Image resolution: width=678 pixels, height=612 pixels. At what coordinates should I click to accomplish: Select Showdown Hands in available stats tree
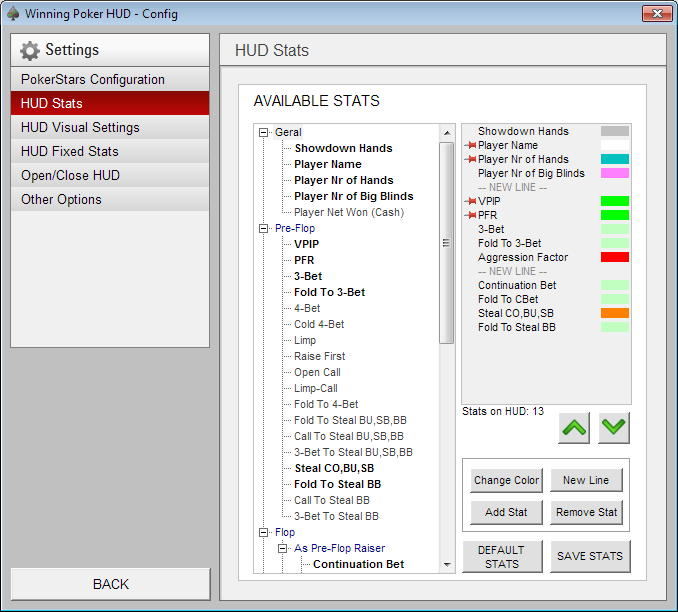pos(343,148)
